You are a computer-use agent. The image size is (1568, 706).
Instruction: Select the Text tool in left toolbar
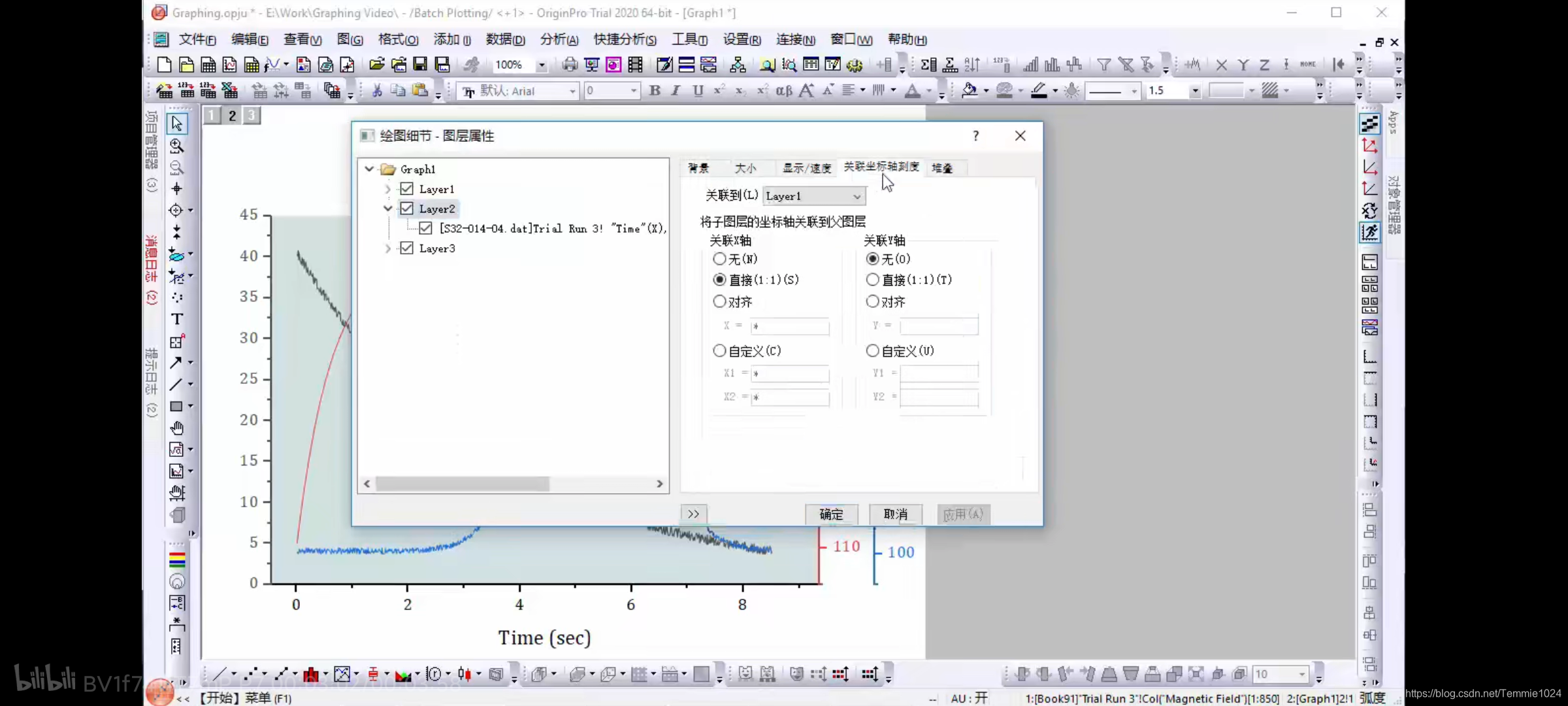176,319
